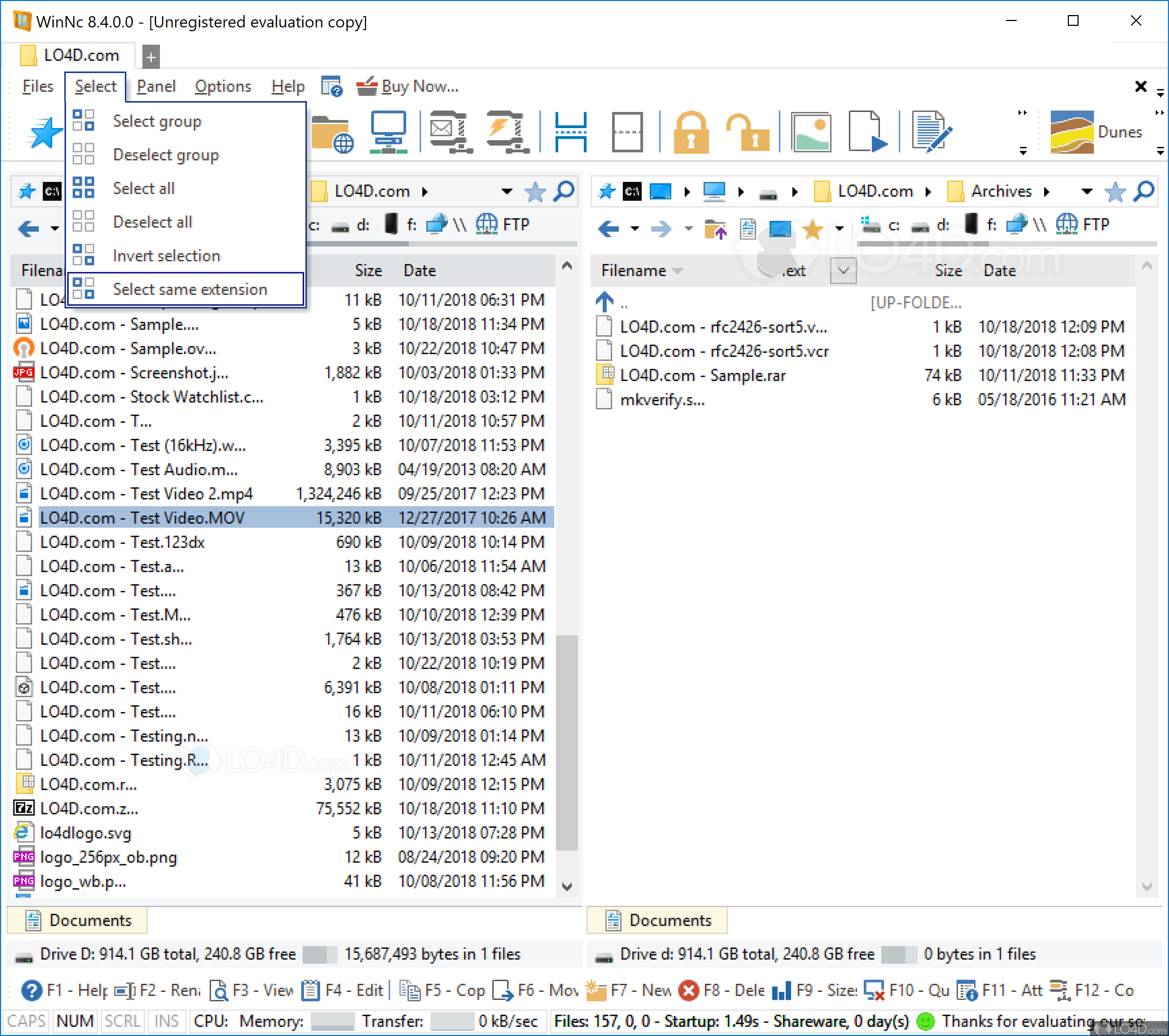The height and width of the screenshot is (1036, 1169).
Task: Open the FTP drive button in right panel
Action: point(1082,224)
